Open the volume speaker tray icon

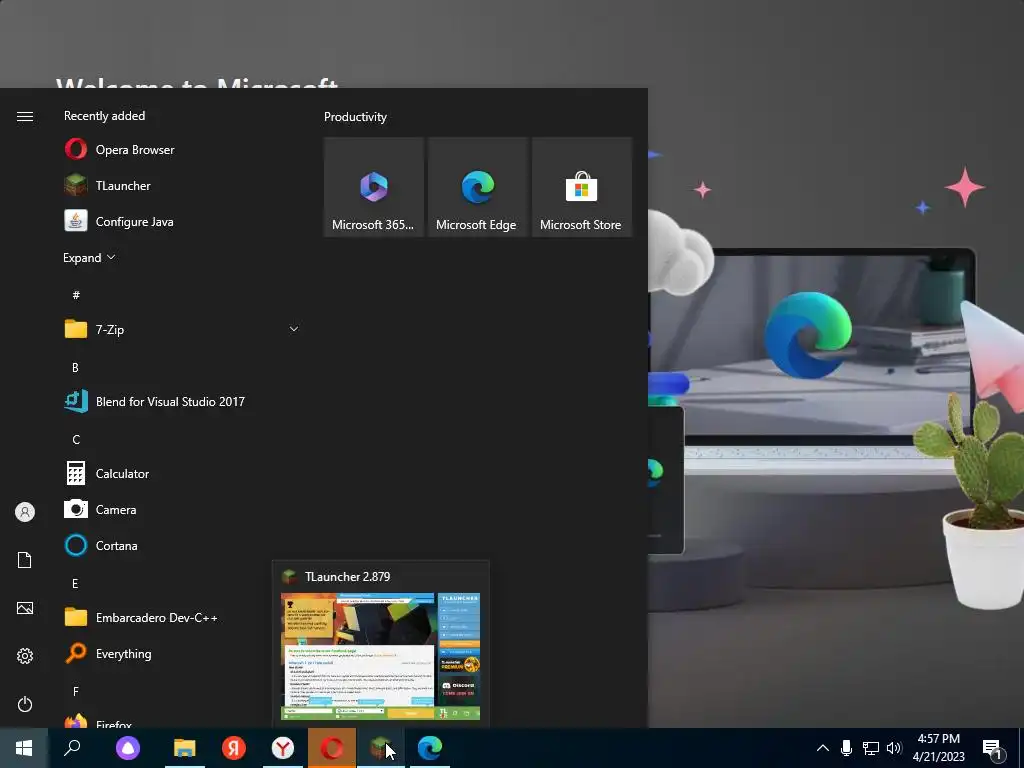[894, 748]
